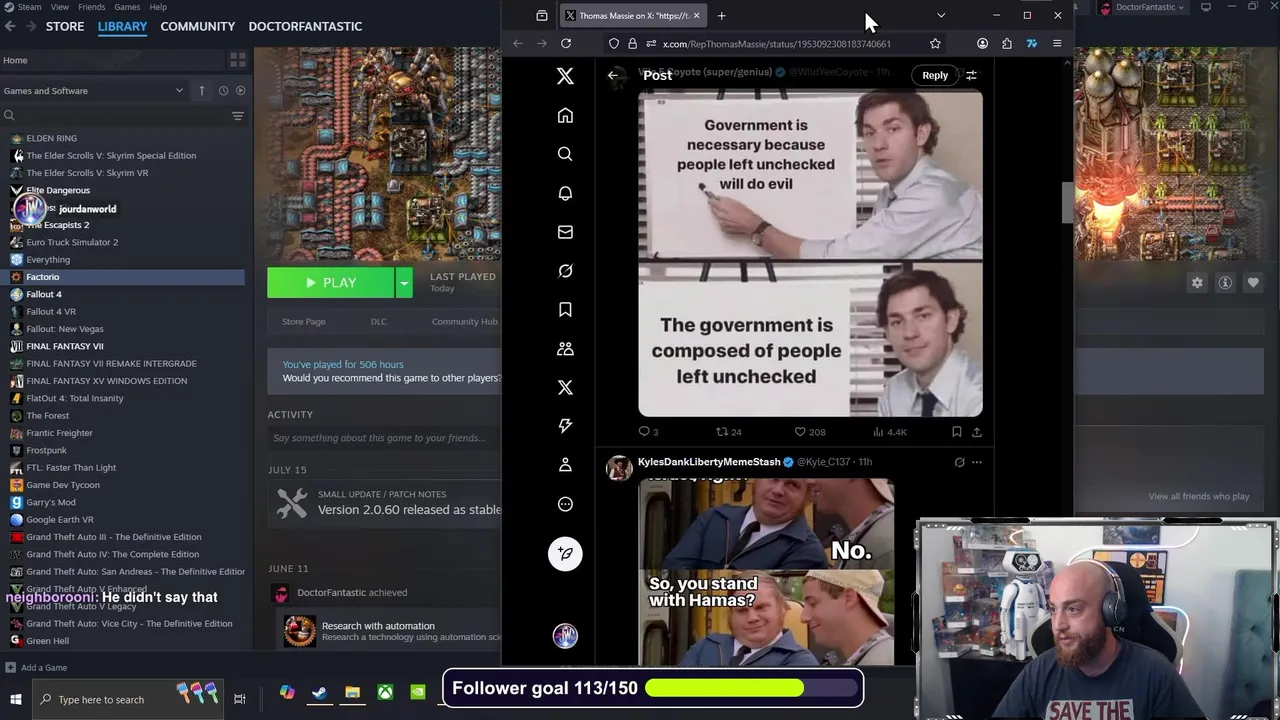The width and height of the screenshot is (1280, 720).
Task: Open Factorio Community Hub link
Action: point(464,322)
